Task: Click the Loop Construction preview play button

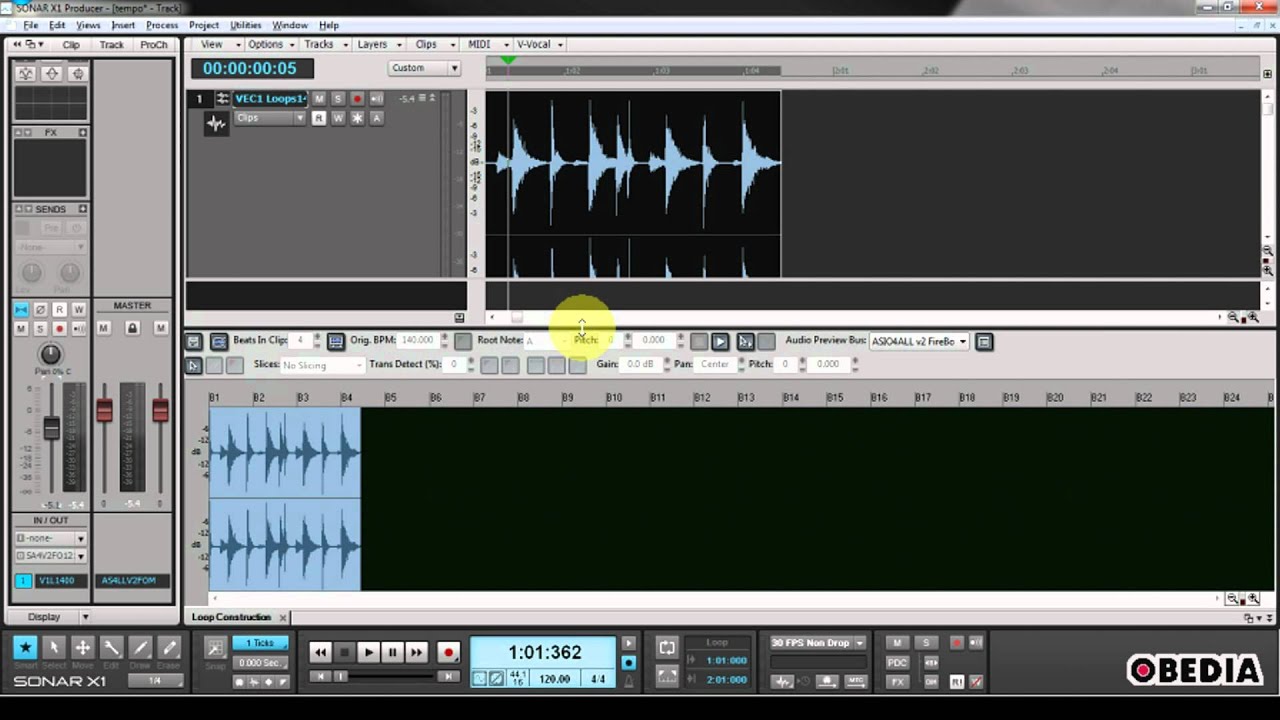Action: coord(720,341)
